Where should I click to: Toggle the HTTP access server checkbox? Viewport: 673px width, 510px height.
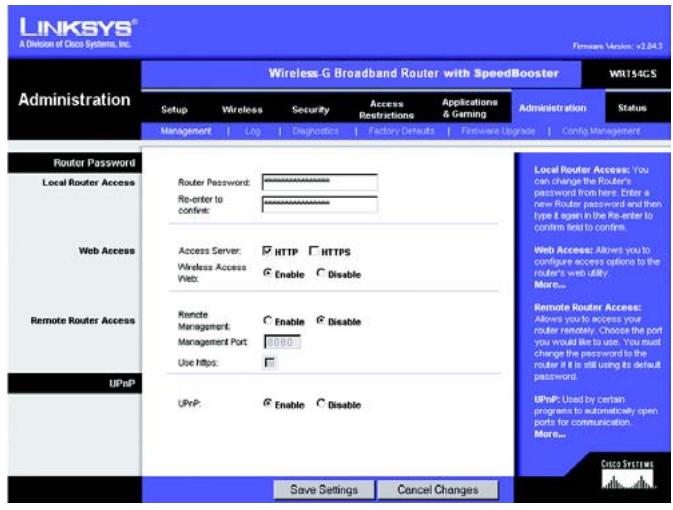267,251
